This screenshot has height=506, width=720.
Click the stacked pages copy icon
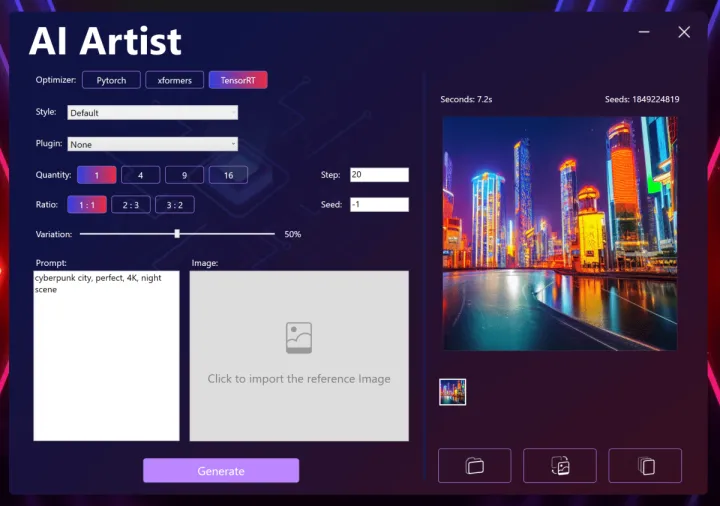(646, 466)
